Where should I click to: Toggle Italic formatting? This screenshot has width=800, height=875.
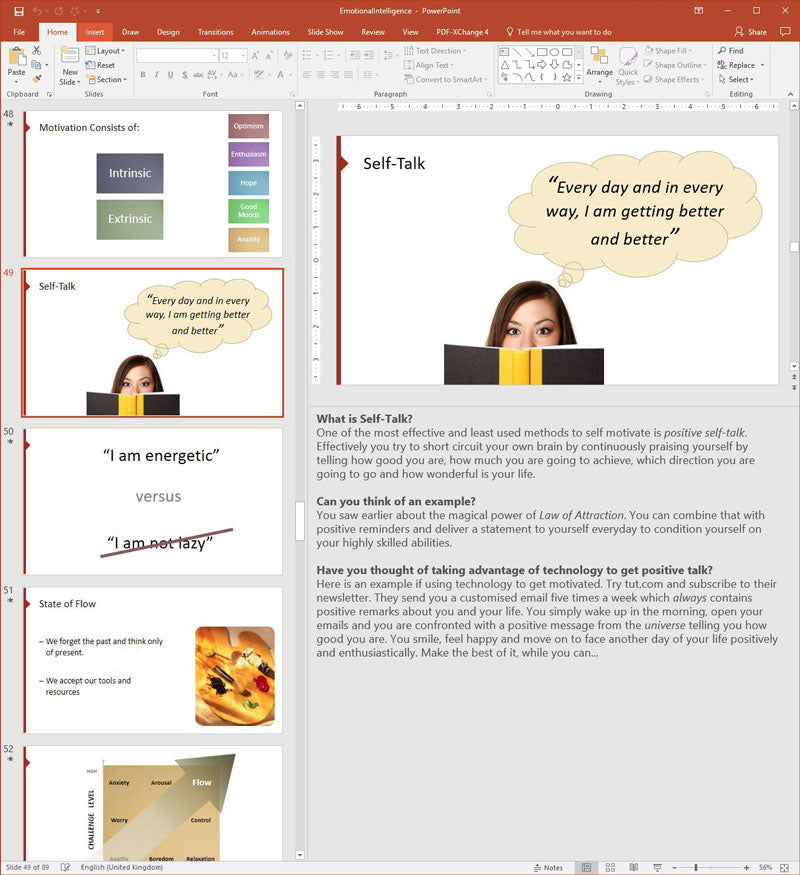click(x=157, y=74)
